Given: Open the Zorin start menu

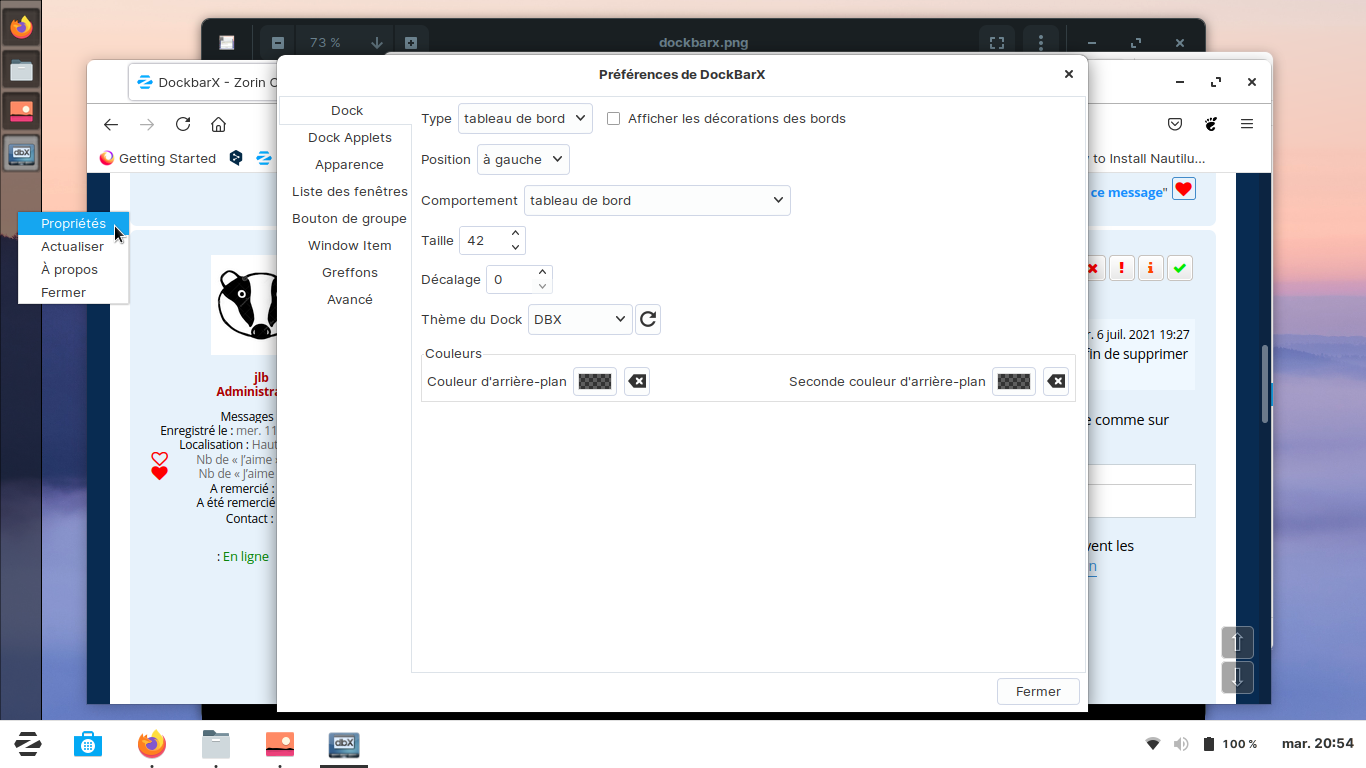Looking at the screenshot, I should [27, 744].
